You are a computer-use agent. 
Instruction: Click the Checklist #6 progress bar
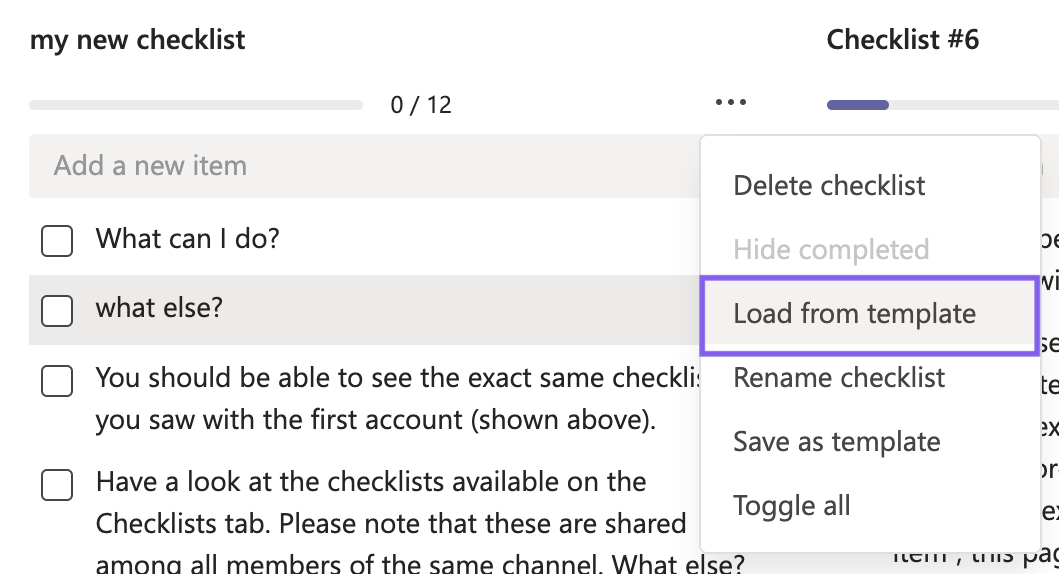940,105
